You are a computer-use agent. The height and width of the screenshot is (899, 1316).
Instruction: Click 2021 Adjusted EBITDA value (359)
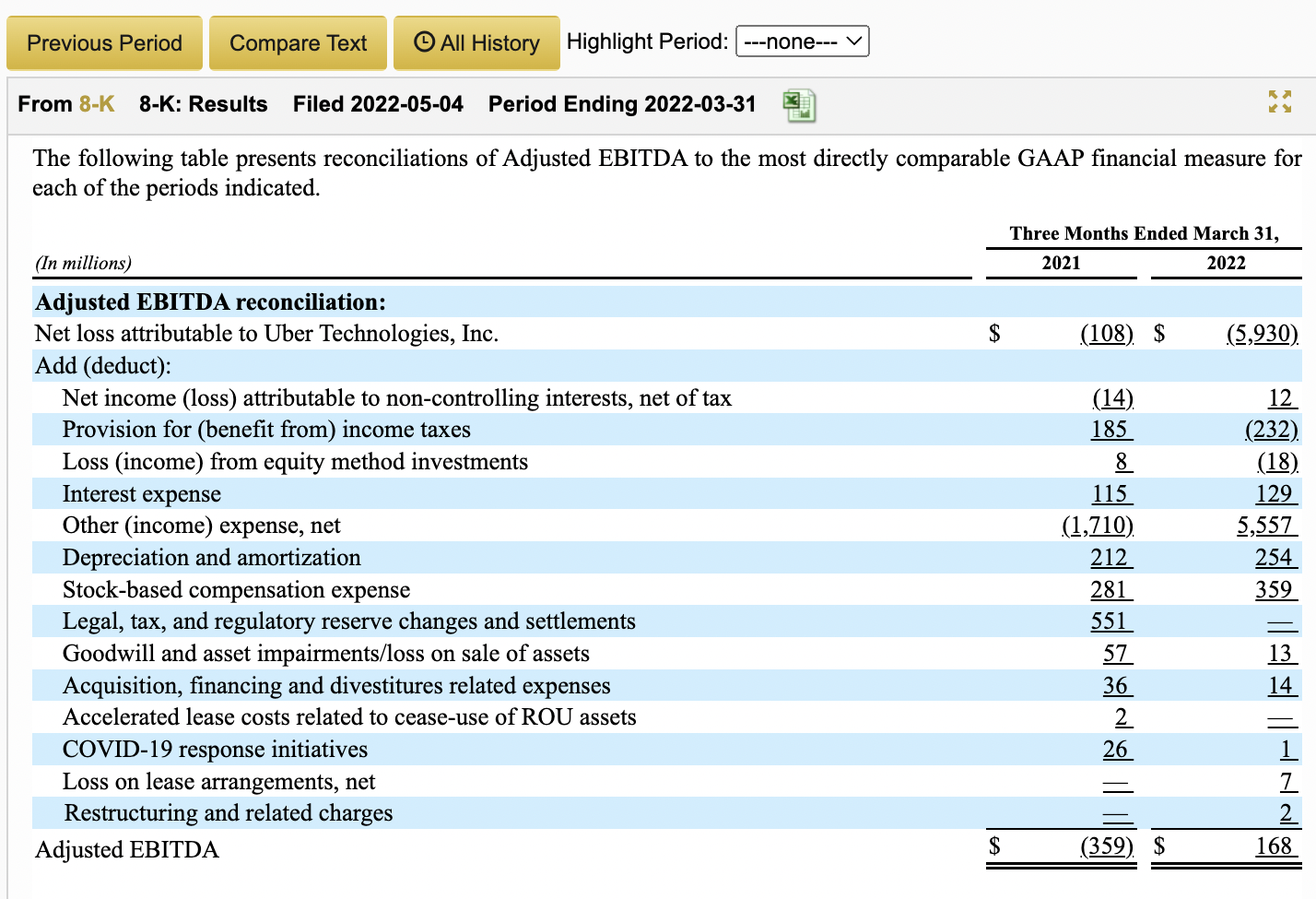[1106, 846]
